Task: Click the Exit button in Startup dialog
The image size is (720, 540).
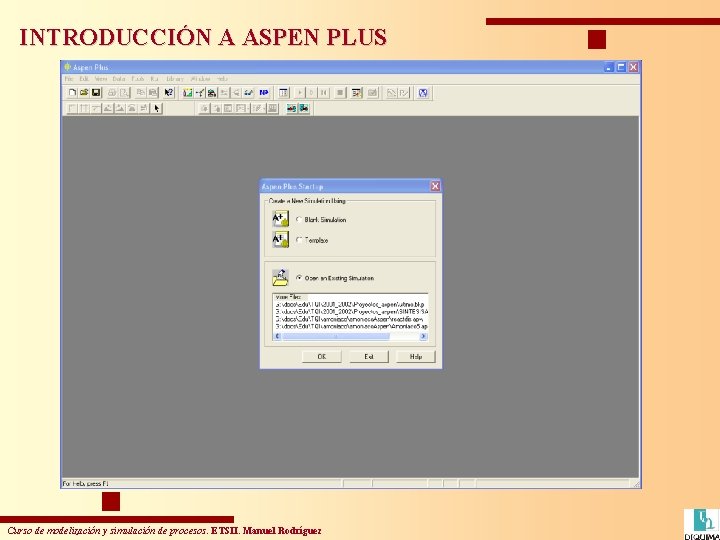Action: coord(369,357)
